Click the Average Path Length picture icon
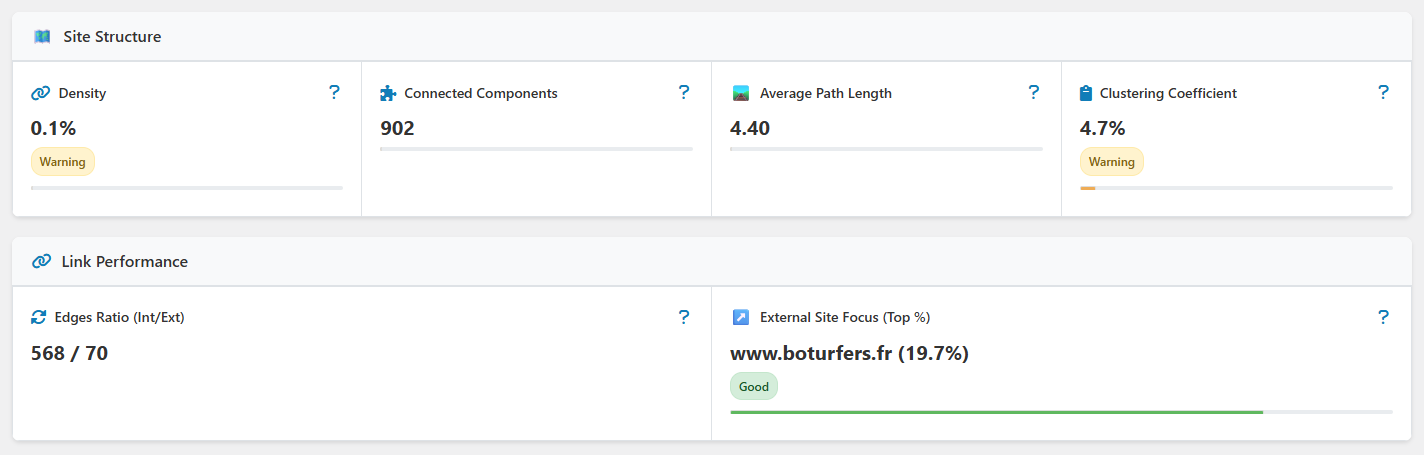Viewport: 1424px width, 455px height. pos(740,93)
